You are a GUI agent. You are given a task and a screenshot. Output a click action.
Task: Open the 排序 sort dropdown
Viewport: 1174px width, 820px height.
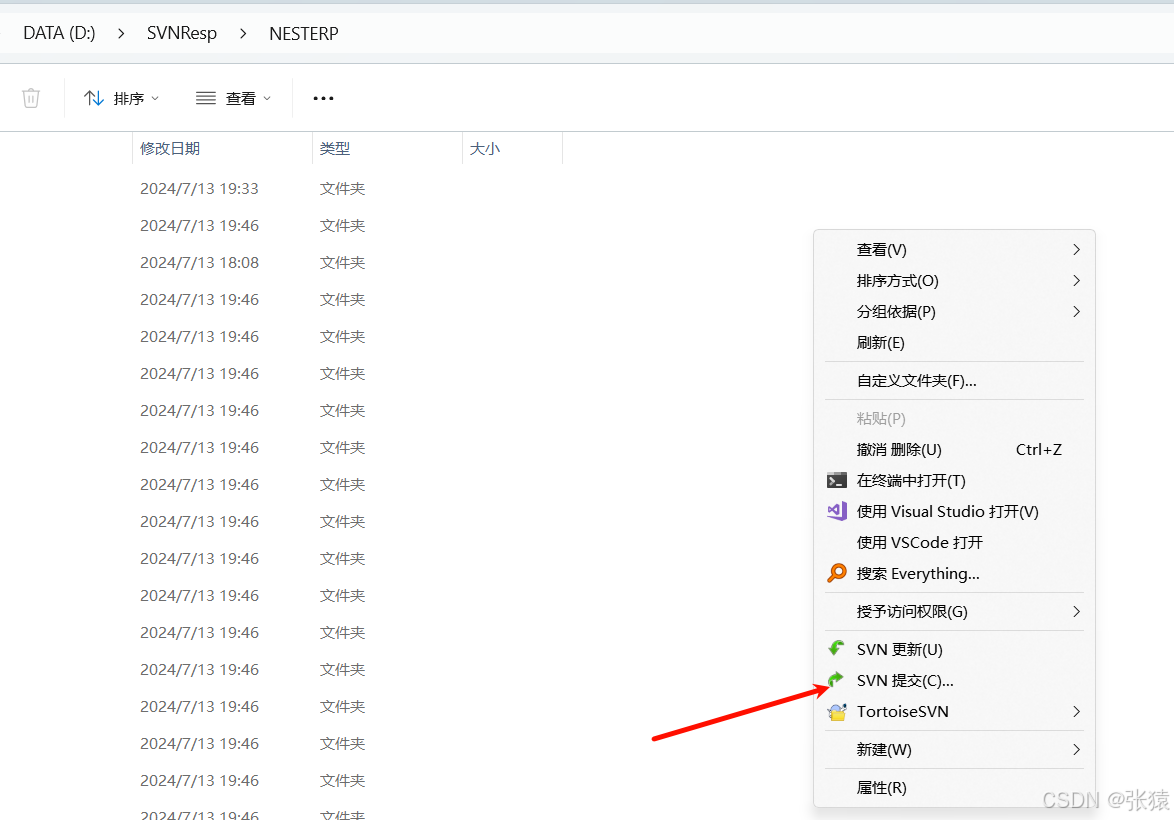pyautogui.click(x=122, y=98)
